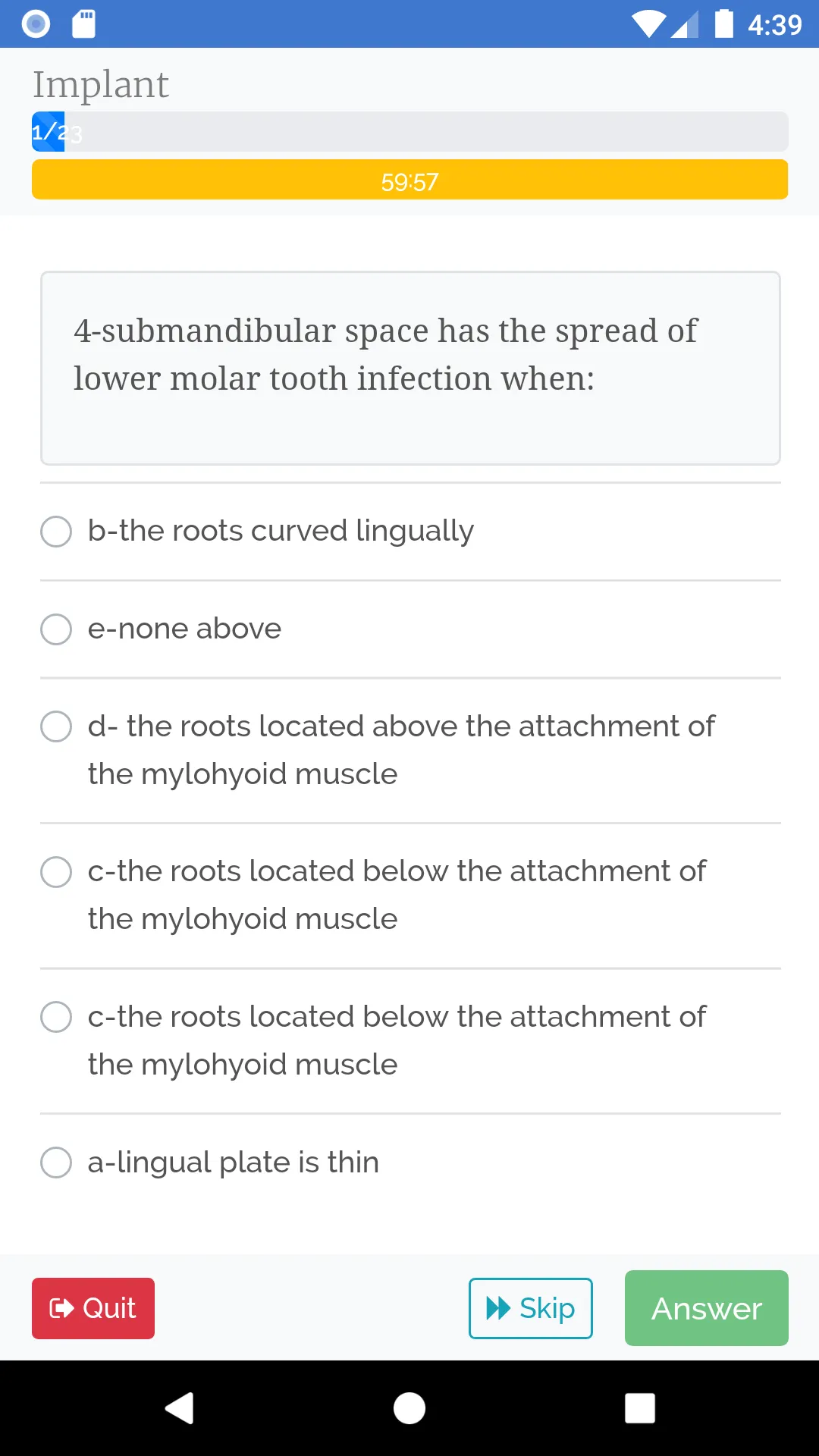
Task: Open the recent apps square icon
Action: [640, 1408]
